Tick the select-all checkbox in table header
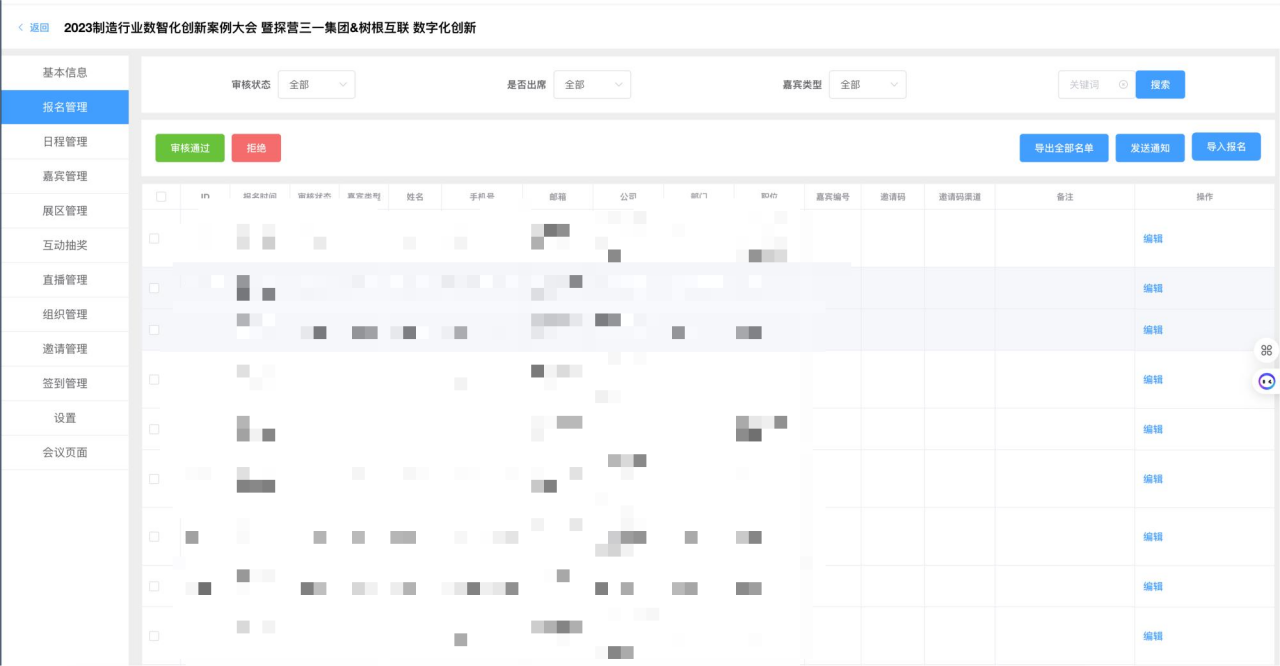The image size is (1280, 666). click(x=161, y=197)
